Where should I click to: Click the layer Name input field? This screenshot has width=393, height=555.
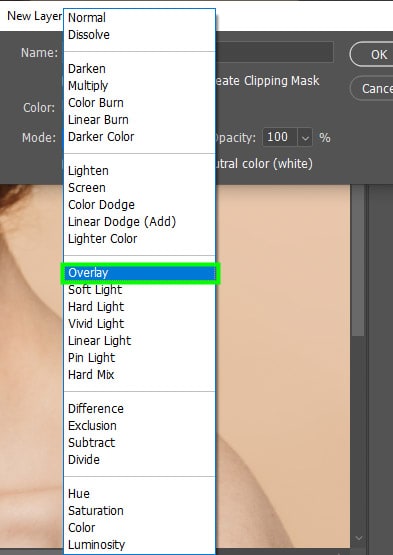[x=274, y=52]
